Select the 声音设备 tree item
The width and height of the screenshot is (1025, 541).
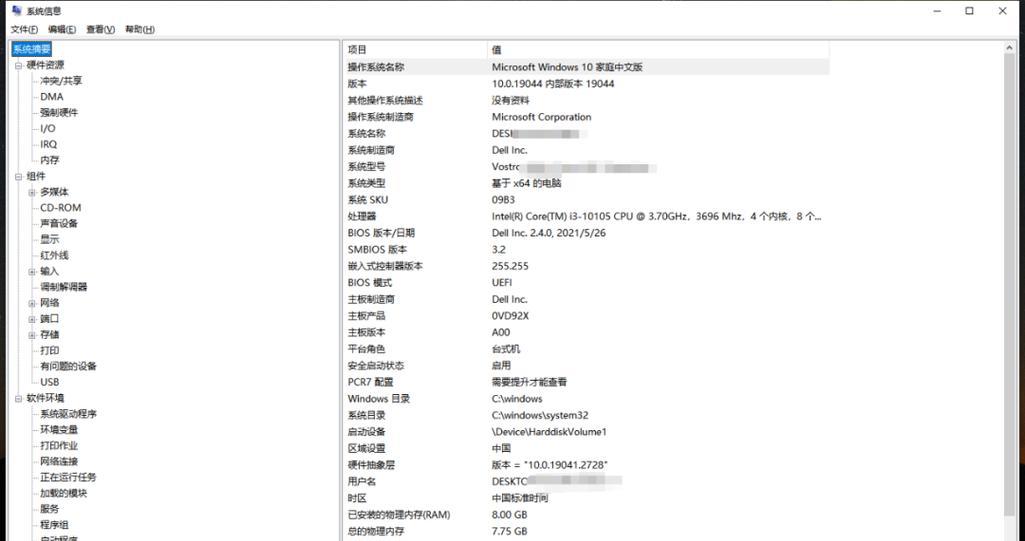pyautogui.click(x=59, y=223)
